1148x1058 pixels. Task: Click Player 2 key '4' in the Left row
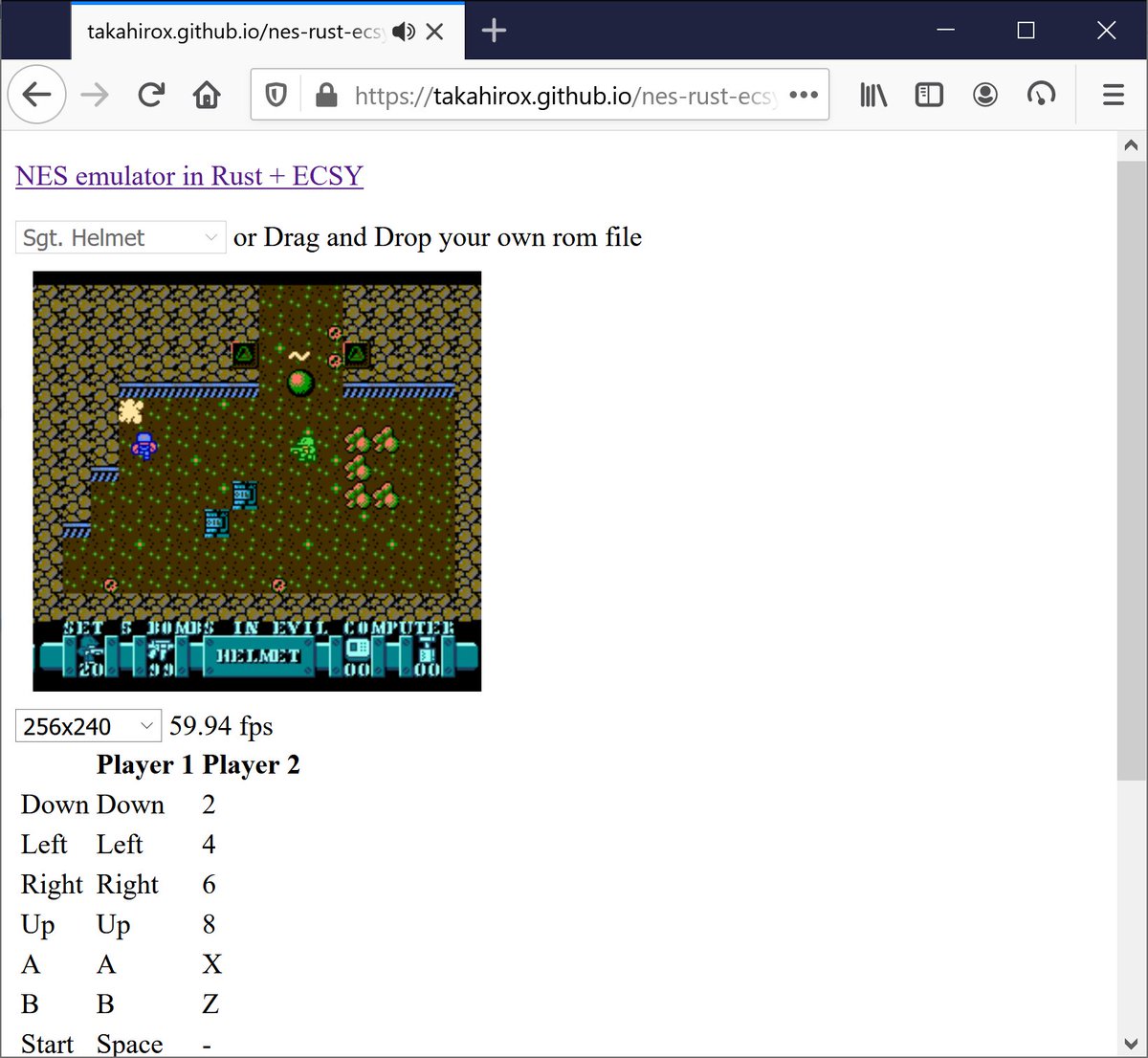tap(209, 844)
